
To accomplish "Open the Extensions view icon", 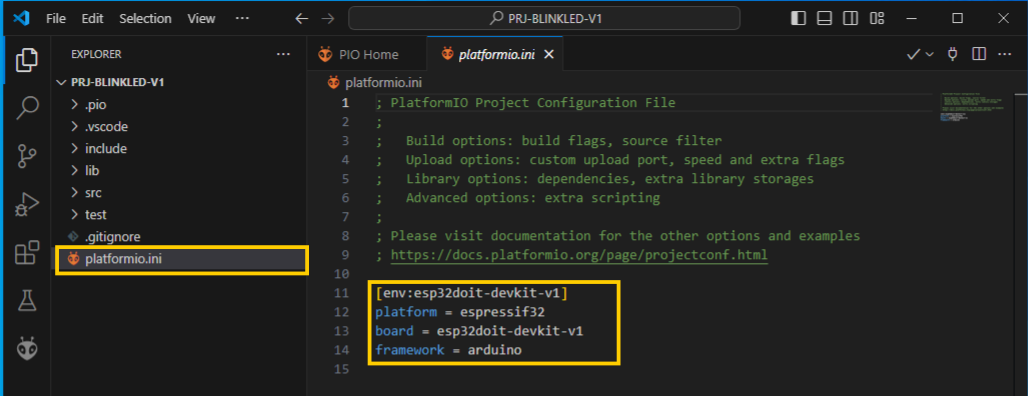I will tap(27, 252).
